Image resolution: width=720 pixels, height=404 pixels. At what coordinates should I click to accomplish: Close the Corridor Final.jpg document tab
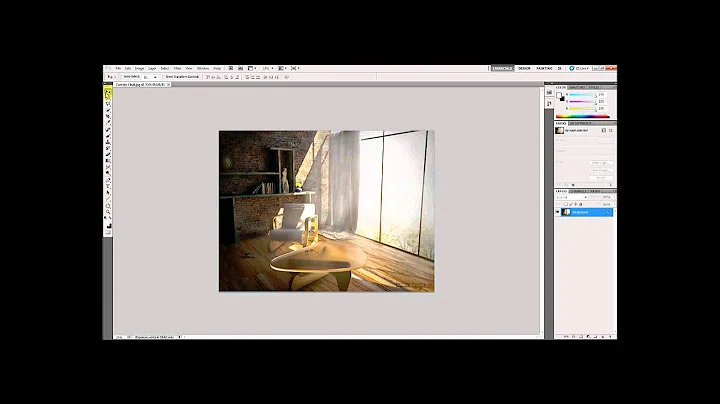point(169,84)
